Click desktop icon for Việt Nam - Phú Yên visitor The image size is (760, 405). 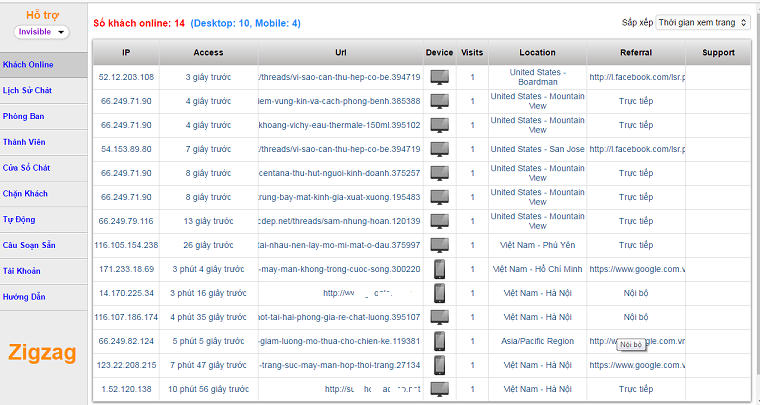click(x=439, y=245)
